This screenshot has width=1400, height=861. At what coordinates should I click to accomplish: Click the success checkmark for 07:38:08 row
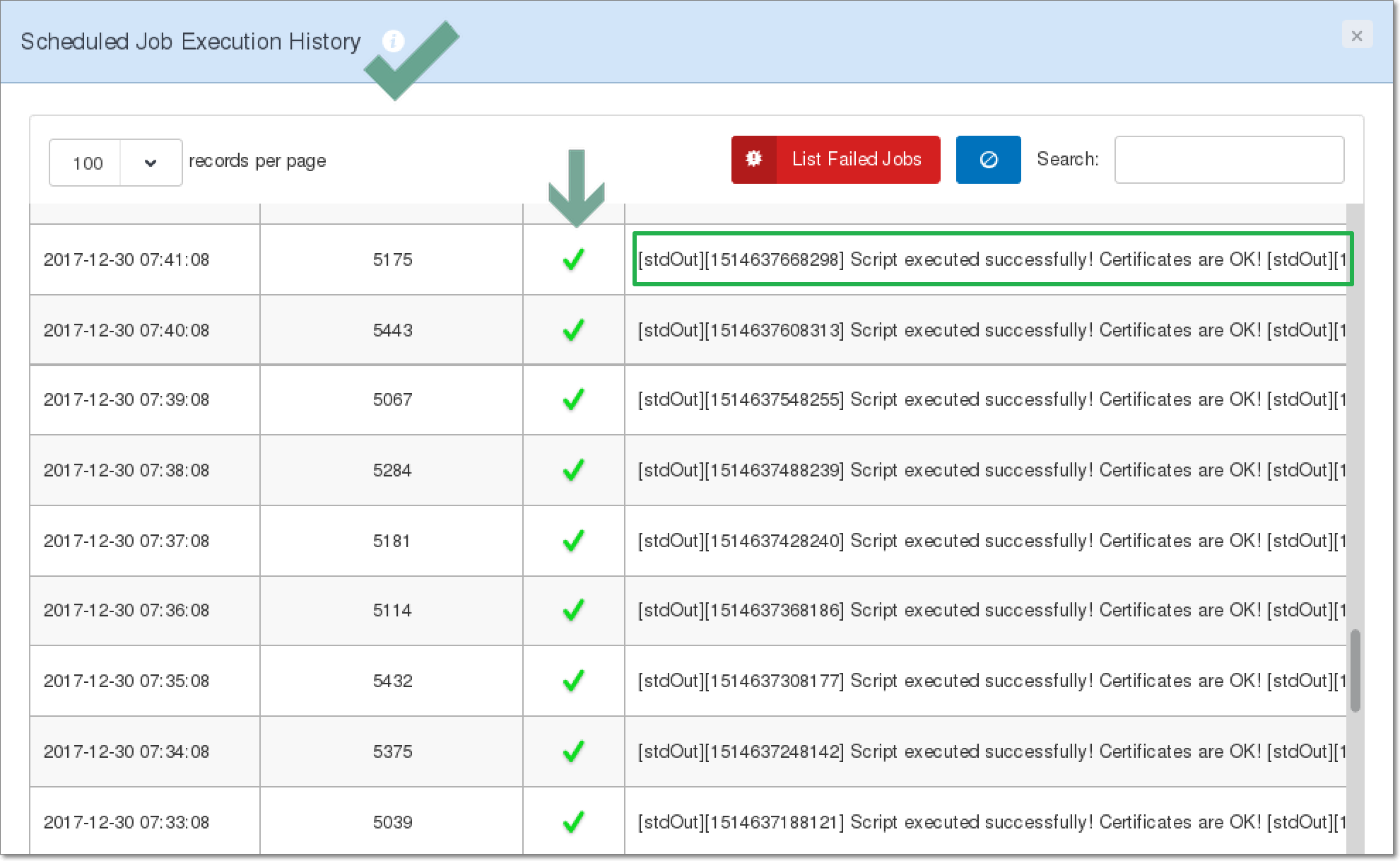574,470
